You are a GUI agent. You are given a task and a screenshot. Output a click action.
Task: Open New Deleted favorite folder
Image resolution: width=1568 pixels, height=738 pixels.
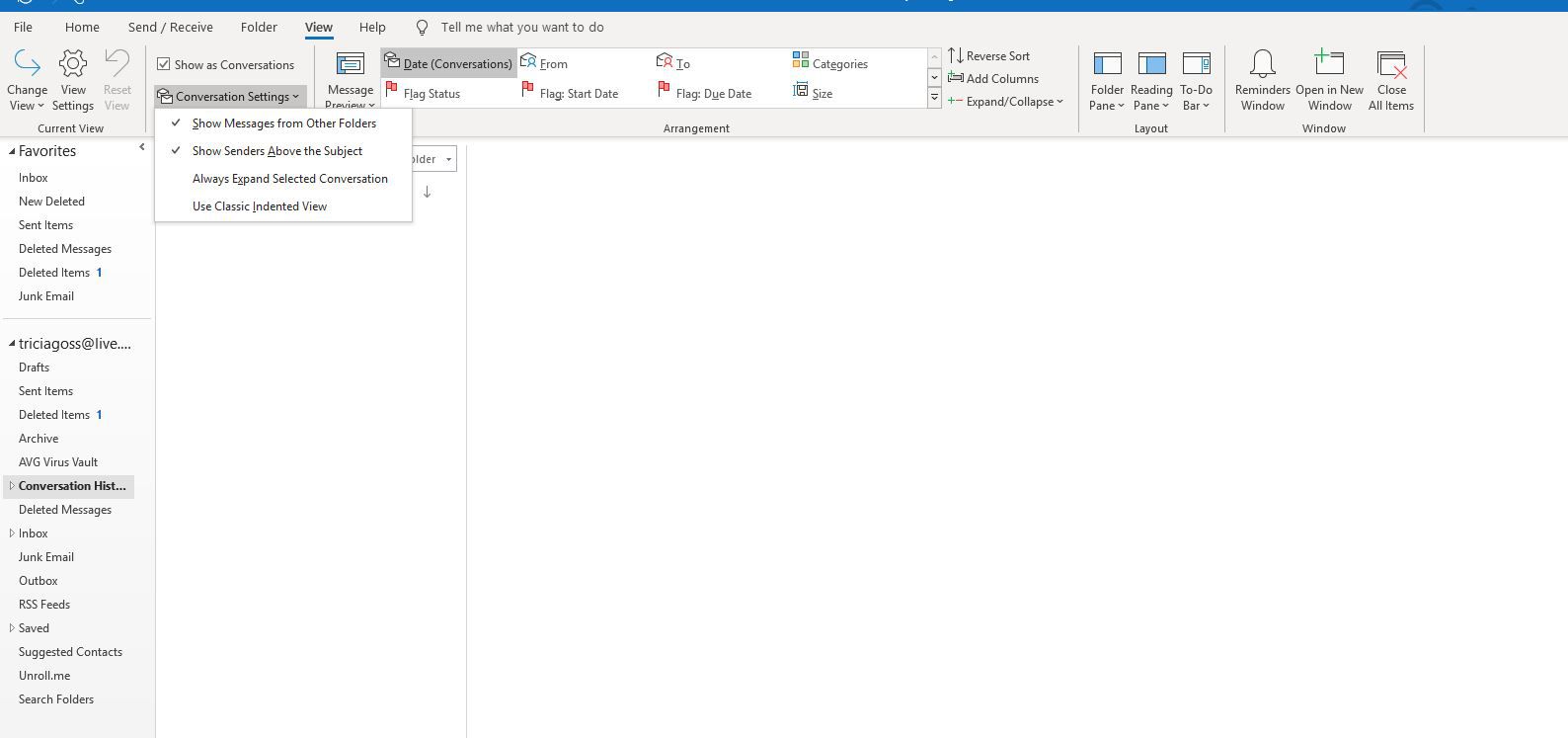pos(51,202)
